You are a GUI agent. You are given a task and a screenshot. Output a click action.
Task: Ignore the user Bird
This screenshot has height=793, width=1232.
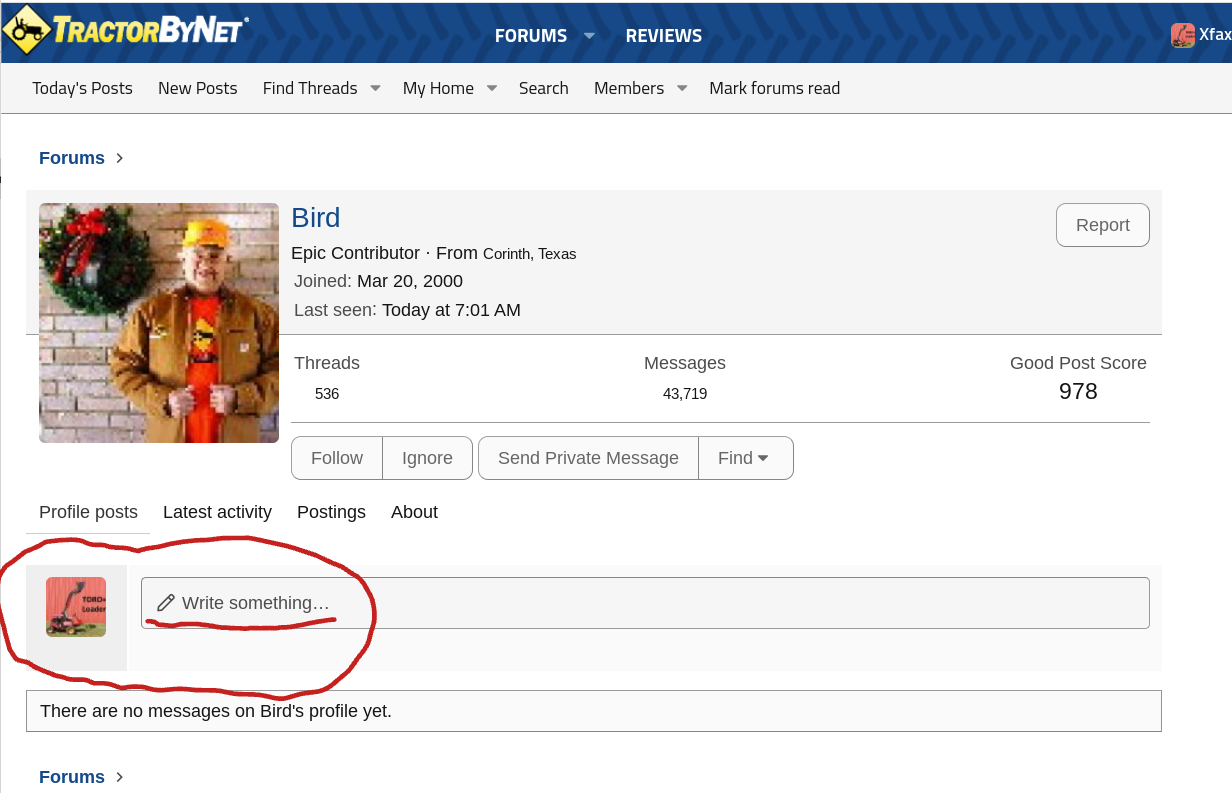pos(427,458)
